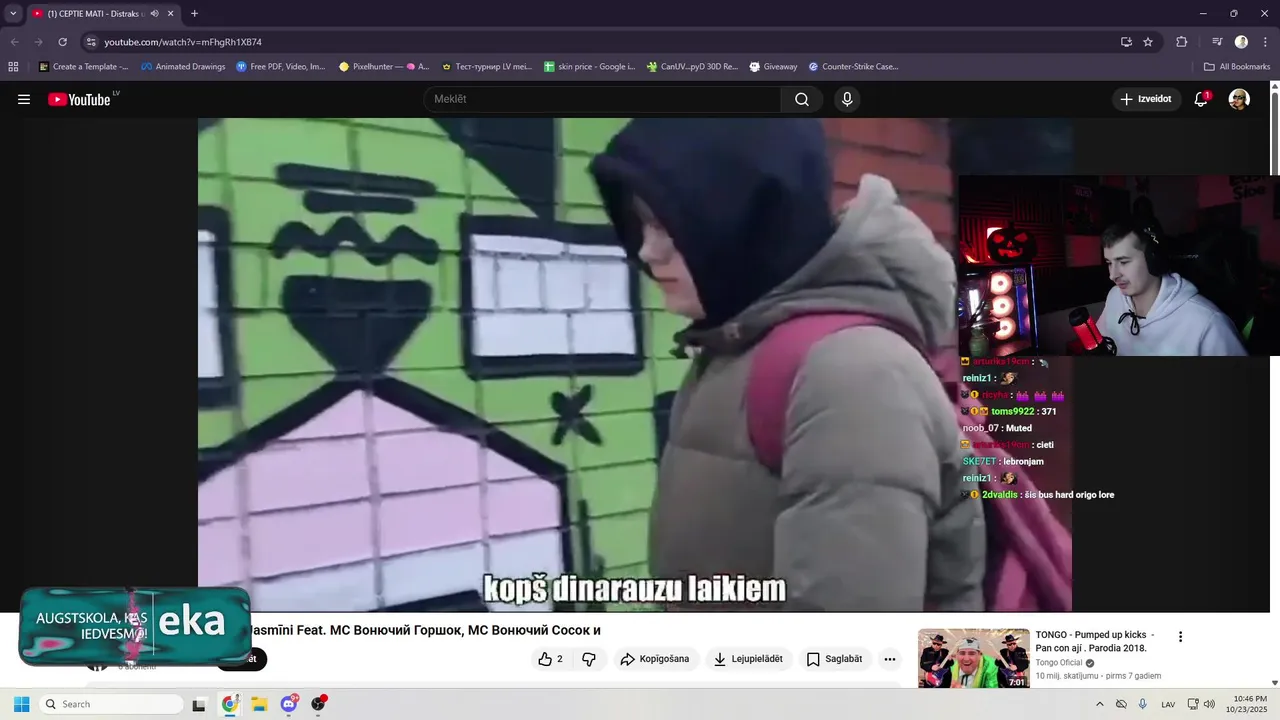Expand the All Bookmarks folder
The height and width of the screenshot is (720, 1280).
tap(1237, 67)
